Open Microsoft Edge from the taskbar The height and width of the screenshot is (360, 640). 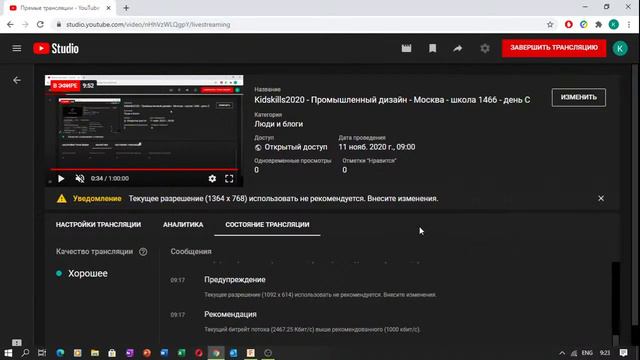pos(60,353)
